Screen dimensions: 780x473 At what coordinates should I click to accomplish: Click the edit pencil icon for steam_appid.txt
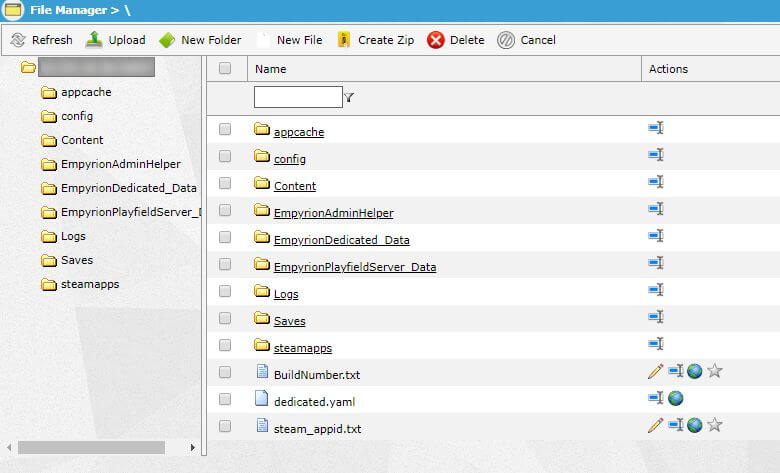(x=655, y=425)
